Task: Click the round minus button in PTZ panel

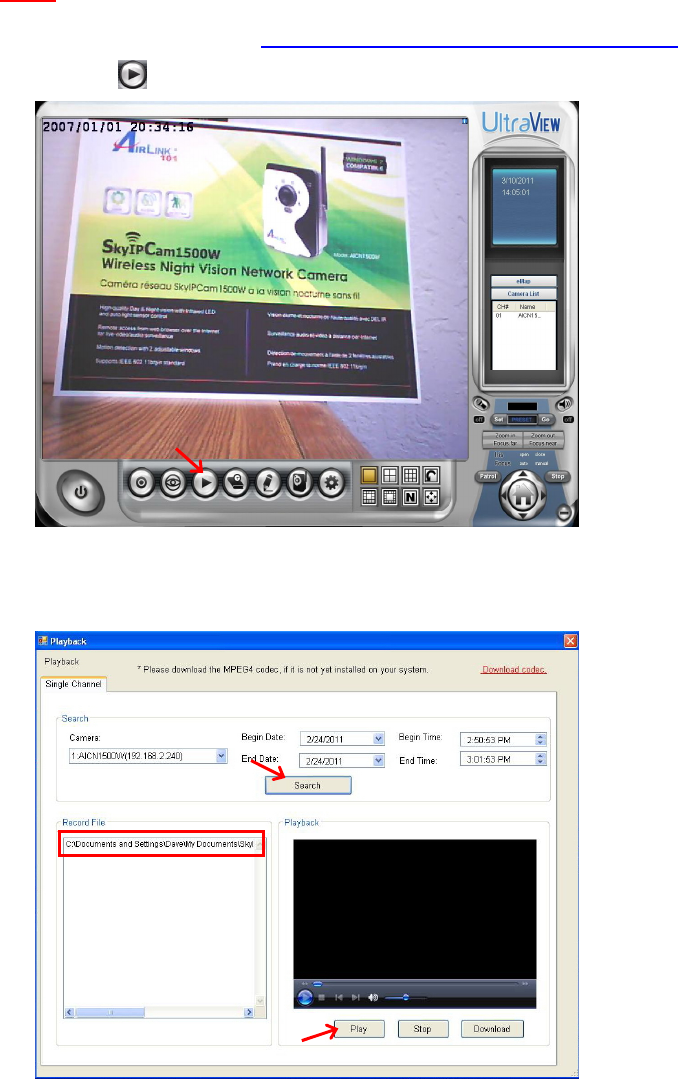Action: click(564, 512)
